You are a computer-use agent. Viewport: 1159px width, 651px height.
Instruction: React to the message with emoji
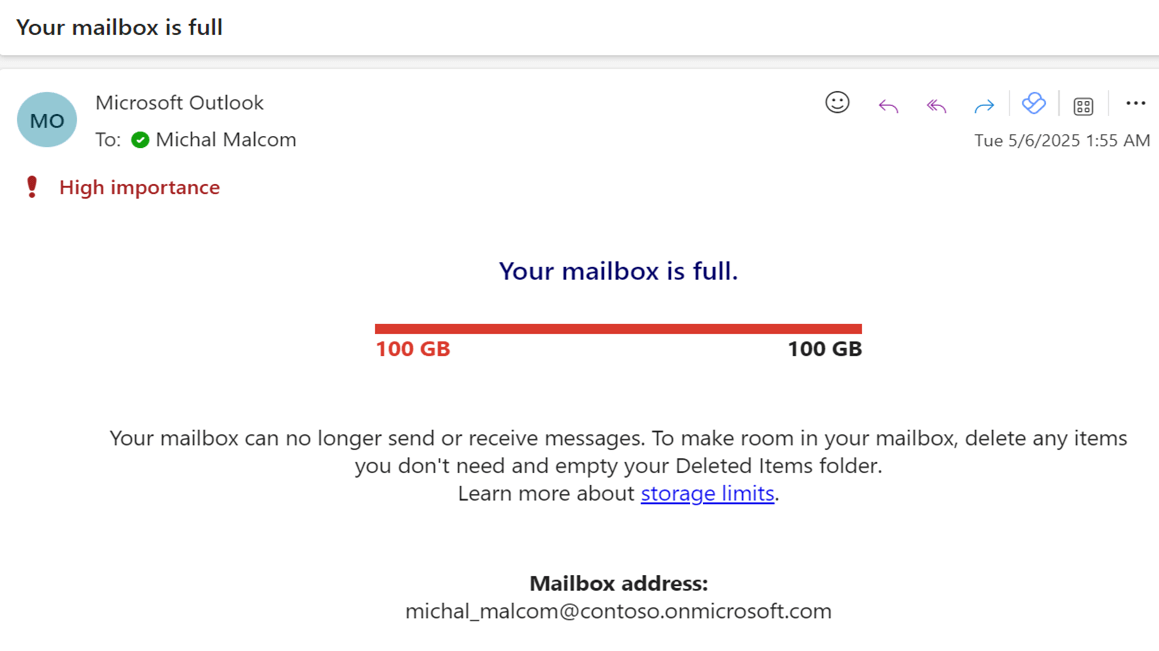pyautogui.click(x=837, y=103)
